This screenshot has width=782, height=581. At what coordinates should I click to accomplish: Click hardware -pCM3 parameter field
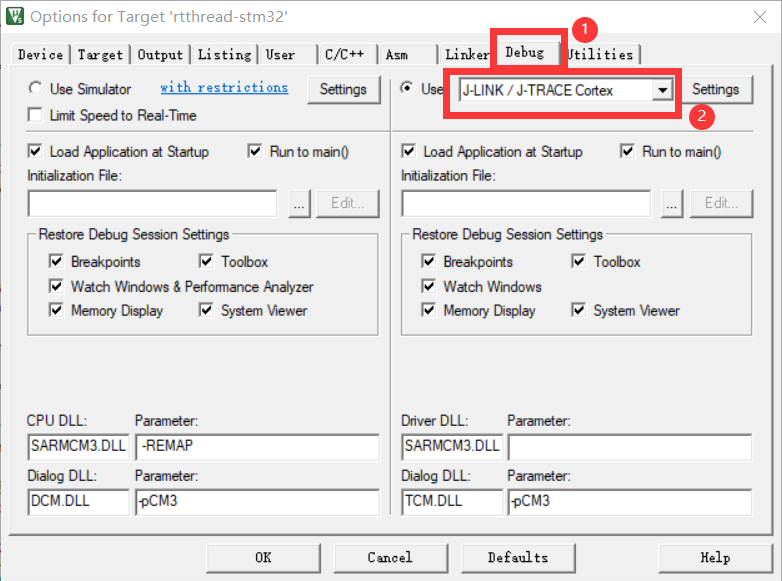[630, 502]
